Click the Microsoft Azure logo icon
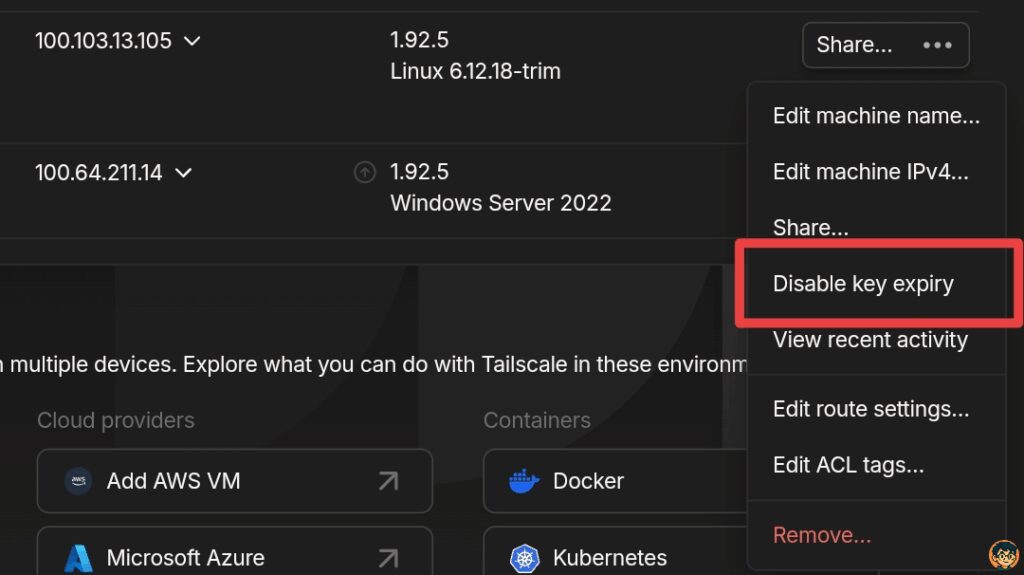 point(78,557)
